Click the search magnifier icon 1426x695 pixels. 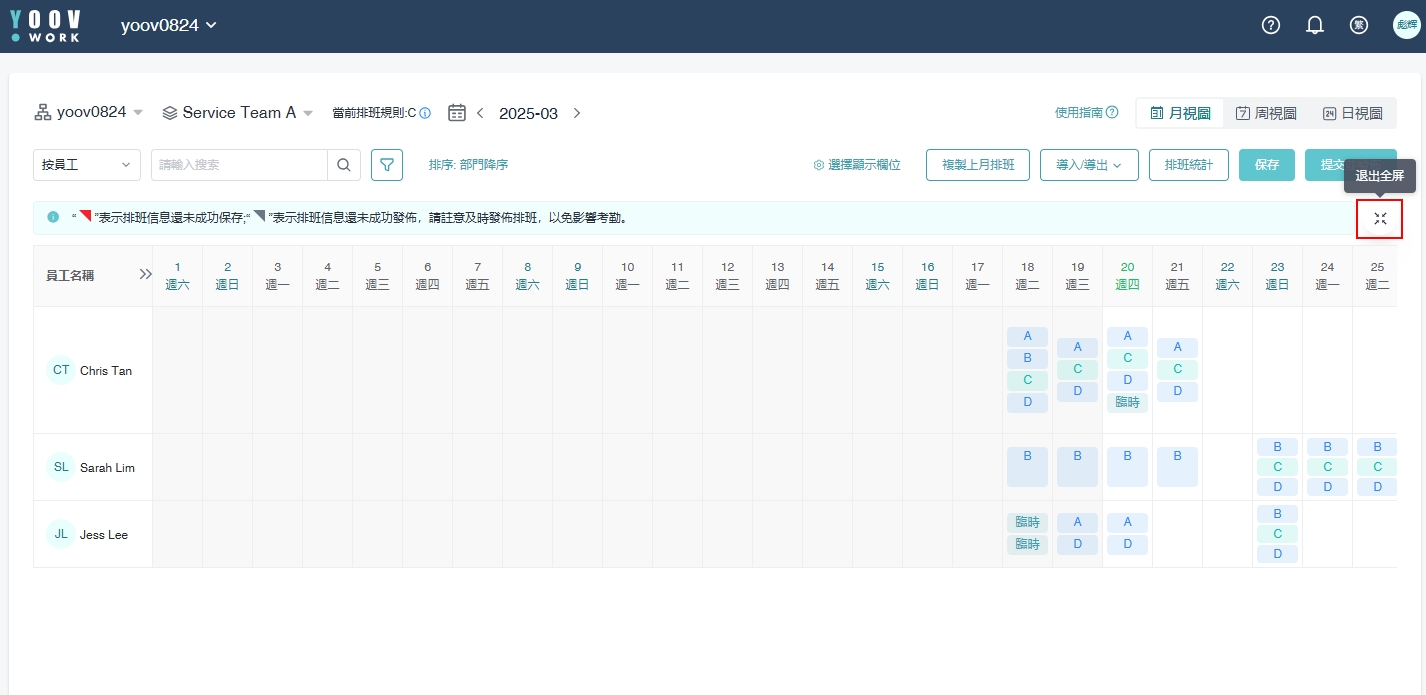[x=344, y=165]
